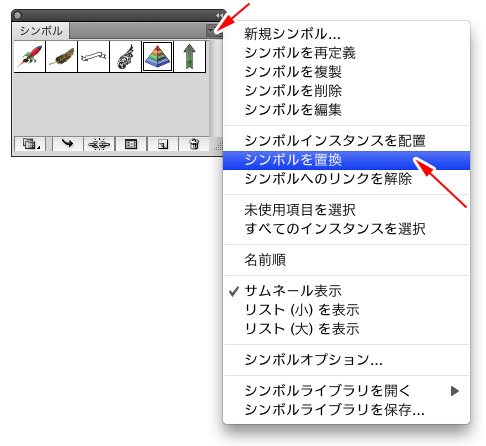The width and height of the screenshot is (486, 446).
Task: Select the シンボル panel tab
Action: pyautogui.click(x=41, y=31)
